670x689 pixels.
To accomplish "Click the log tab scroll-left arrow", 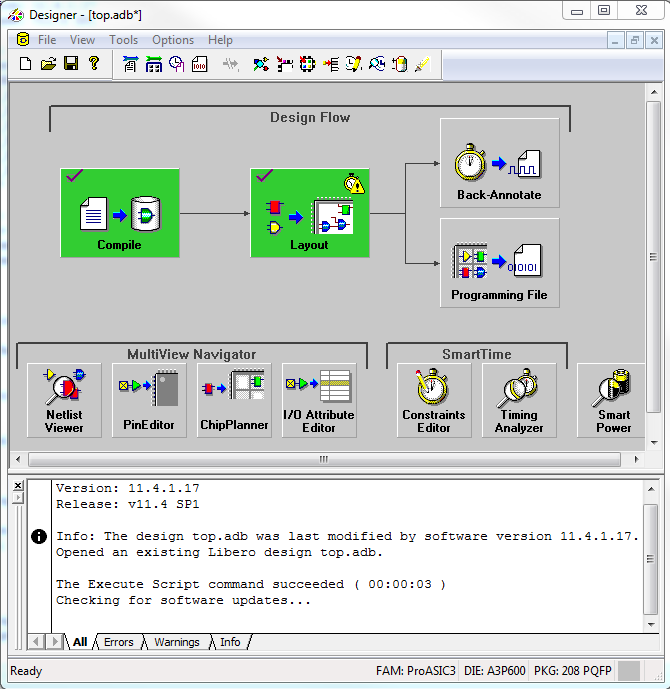I will click(36, 642).
